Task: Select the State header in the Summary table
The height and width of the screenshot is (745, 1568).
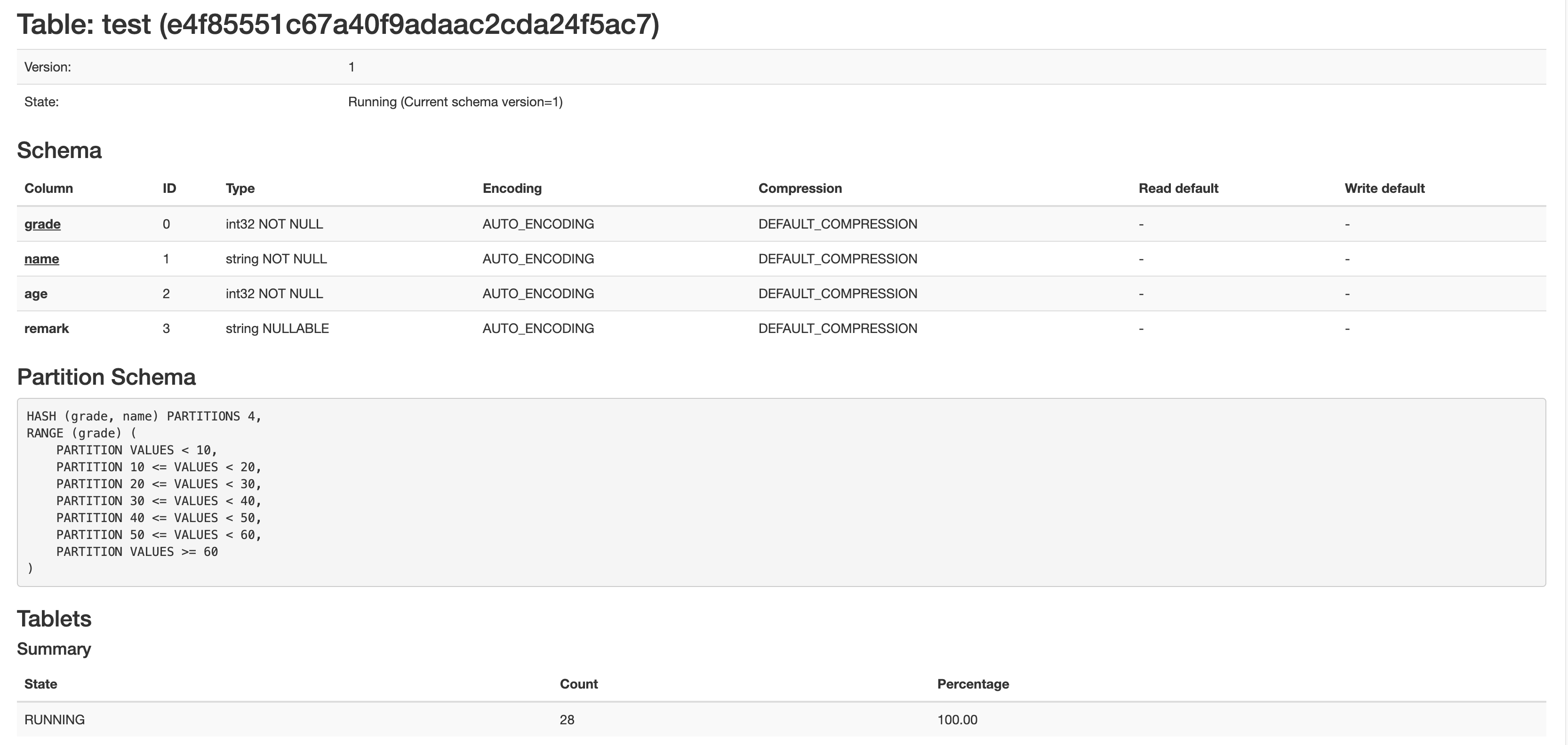Action: pyautogui.click(x=40, y=683)
